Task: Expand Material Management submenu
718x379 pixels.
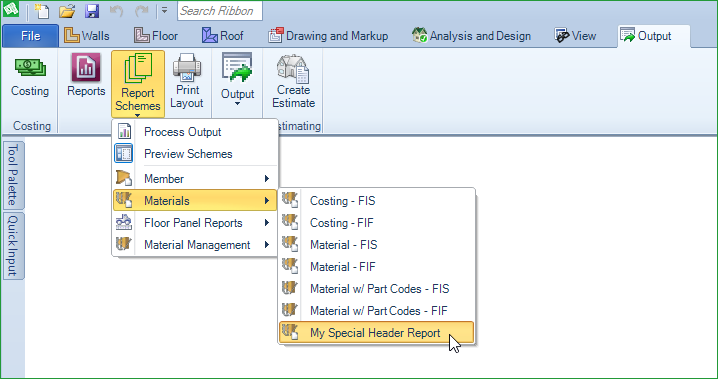Action: click(195, 245)
